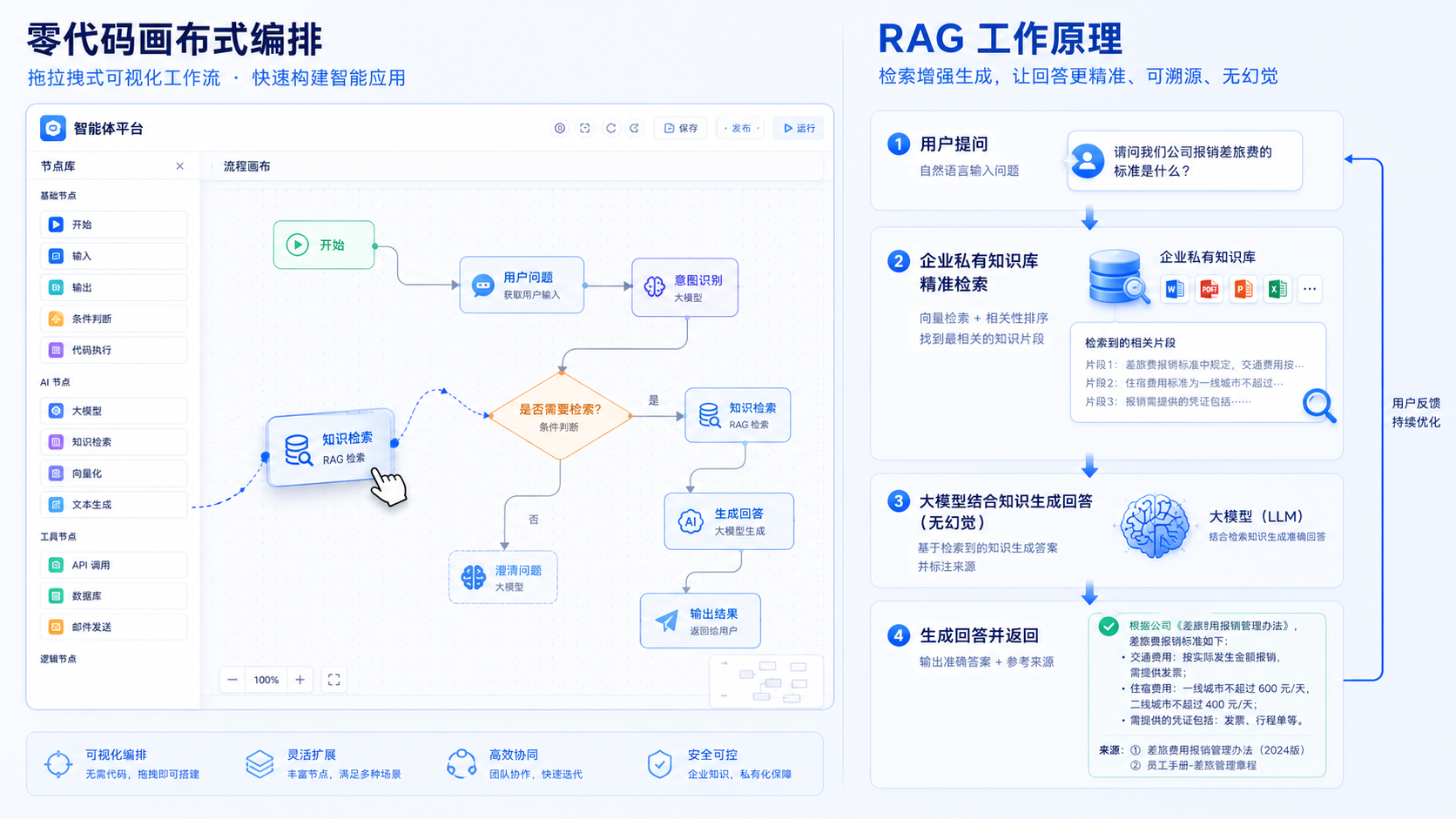Select the green 开始 node on the canvas
The width and height of the screenshot is (1456, 819).
tap(324, 245)
